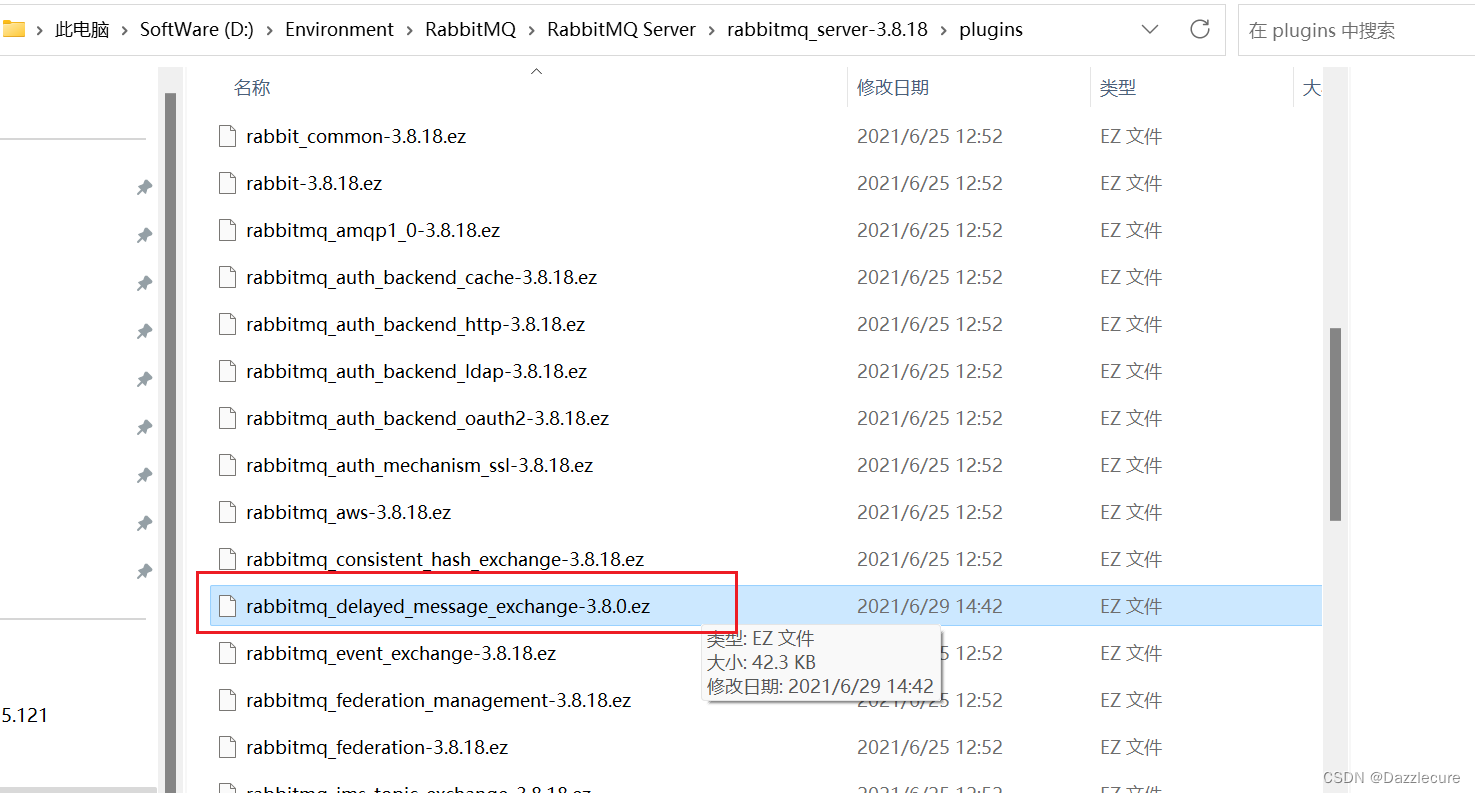Click the file icon of rabbitmq_auth_backend_ldap-3.8.18.ez
This screenshot has height=793, width=1475.
point(228,371)
